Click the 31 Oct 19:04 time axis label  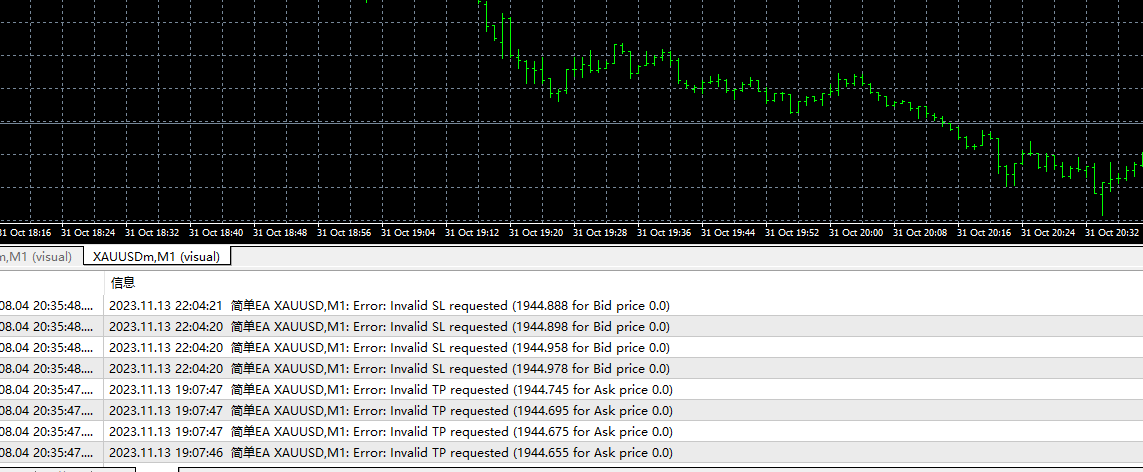(x=407, y=233)
